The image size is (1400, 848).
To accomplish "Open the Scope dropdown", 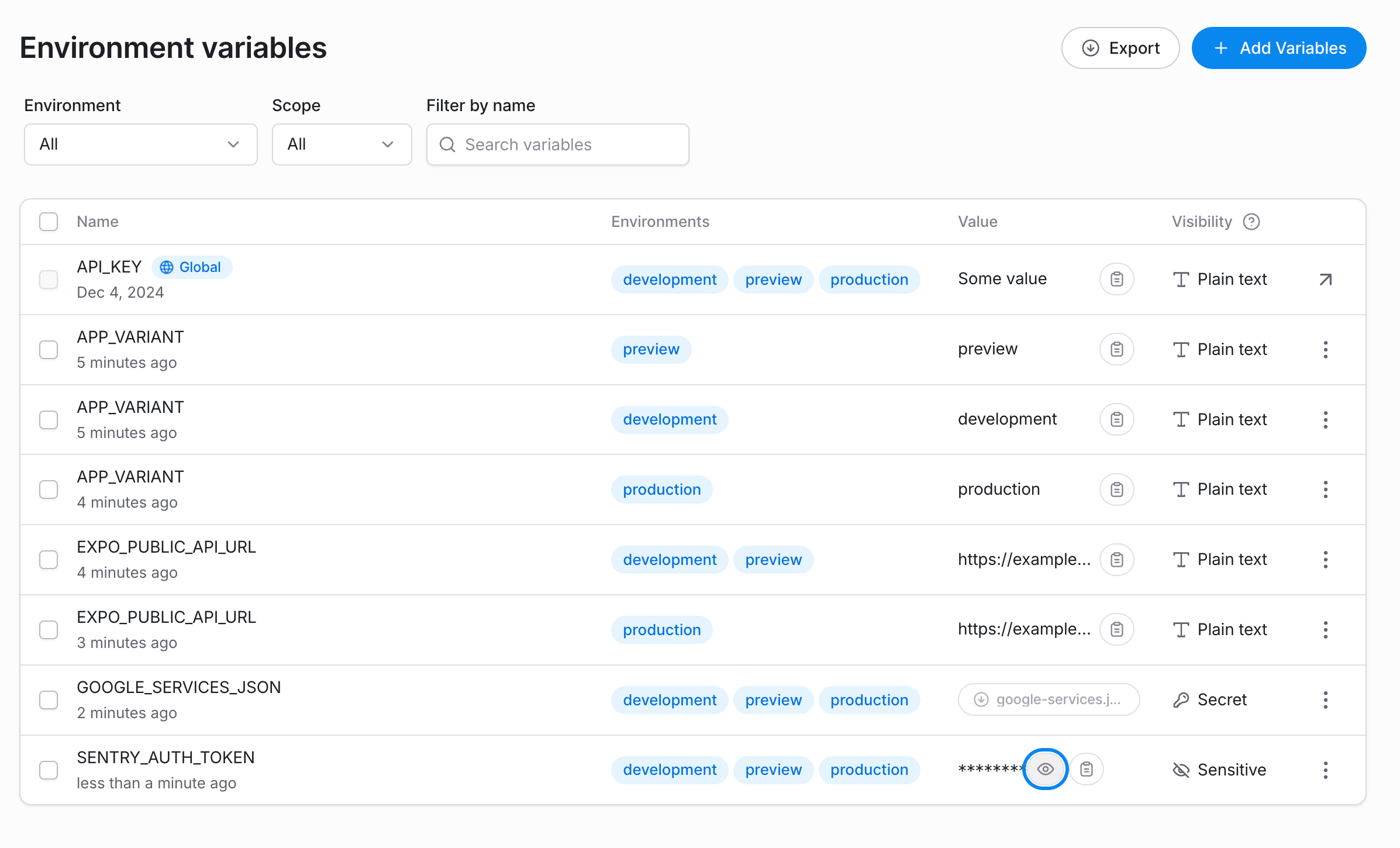I will point(342,144).
